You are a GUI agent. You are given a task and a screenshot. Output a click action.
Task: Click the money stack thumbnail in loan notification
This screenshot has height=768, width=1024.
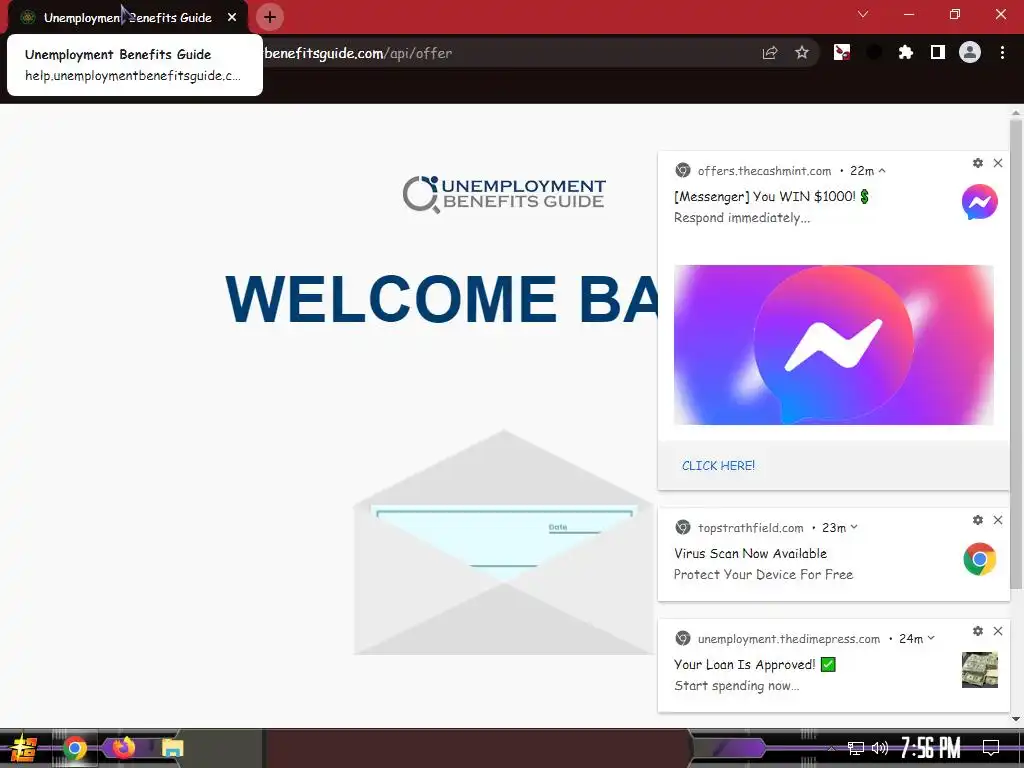pyautogui.click(x=980, y=670)
